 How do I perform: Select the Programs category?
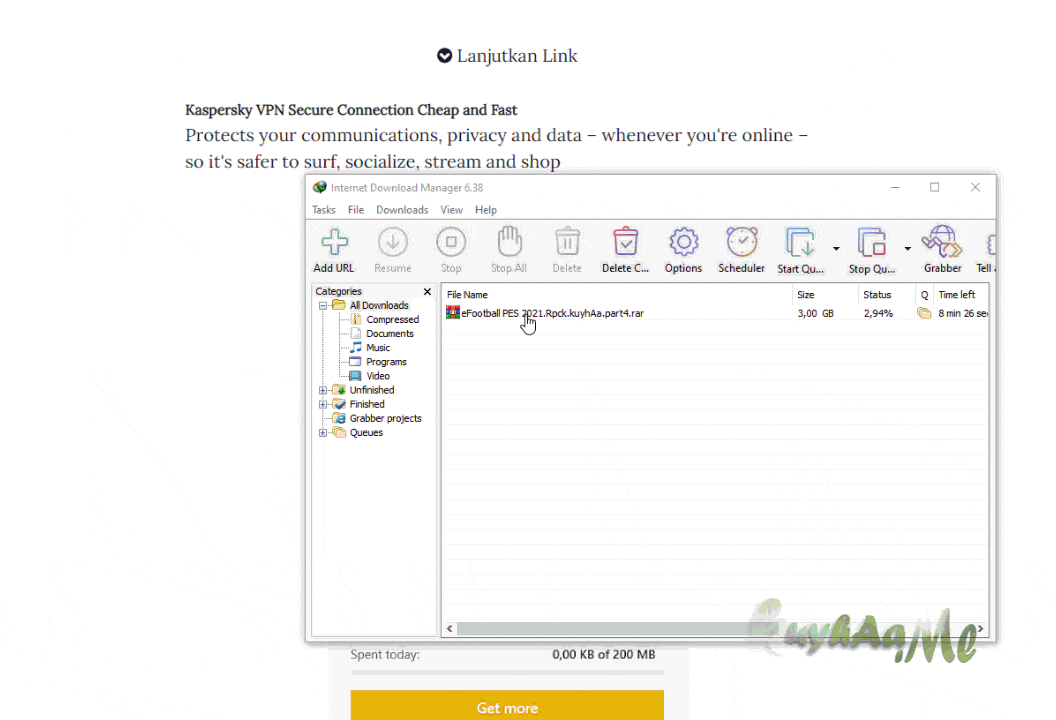(x=378, y=362)
